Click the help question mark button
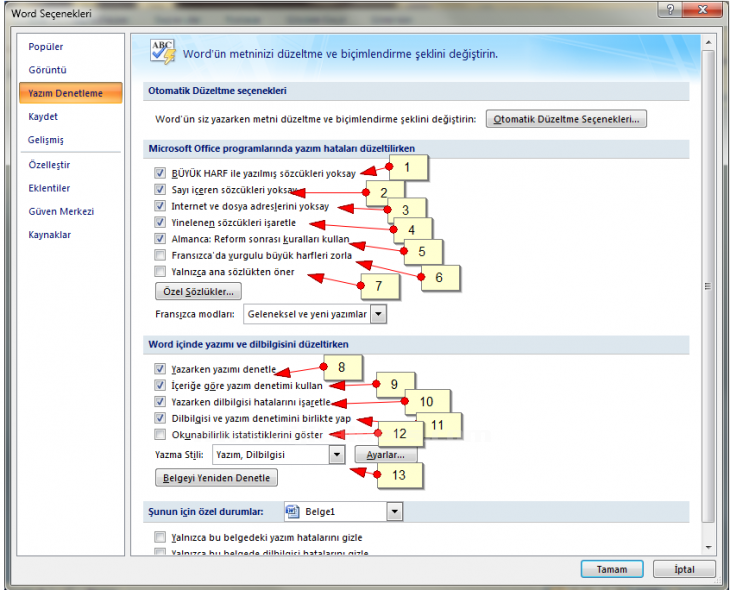Viewport: 730px width, 590px height. pos(670,10)
